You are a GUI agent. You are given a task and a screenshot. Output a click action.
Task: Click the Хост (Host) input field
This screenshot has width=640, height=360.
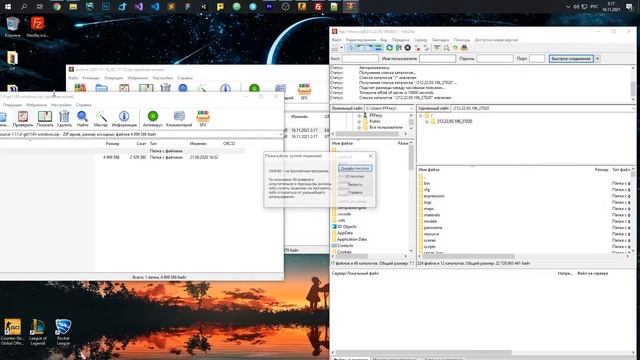tap(360, 59)
